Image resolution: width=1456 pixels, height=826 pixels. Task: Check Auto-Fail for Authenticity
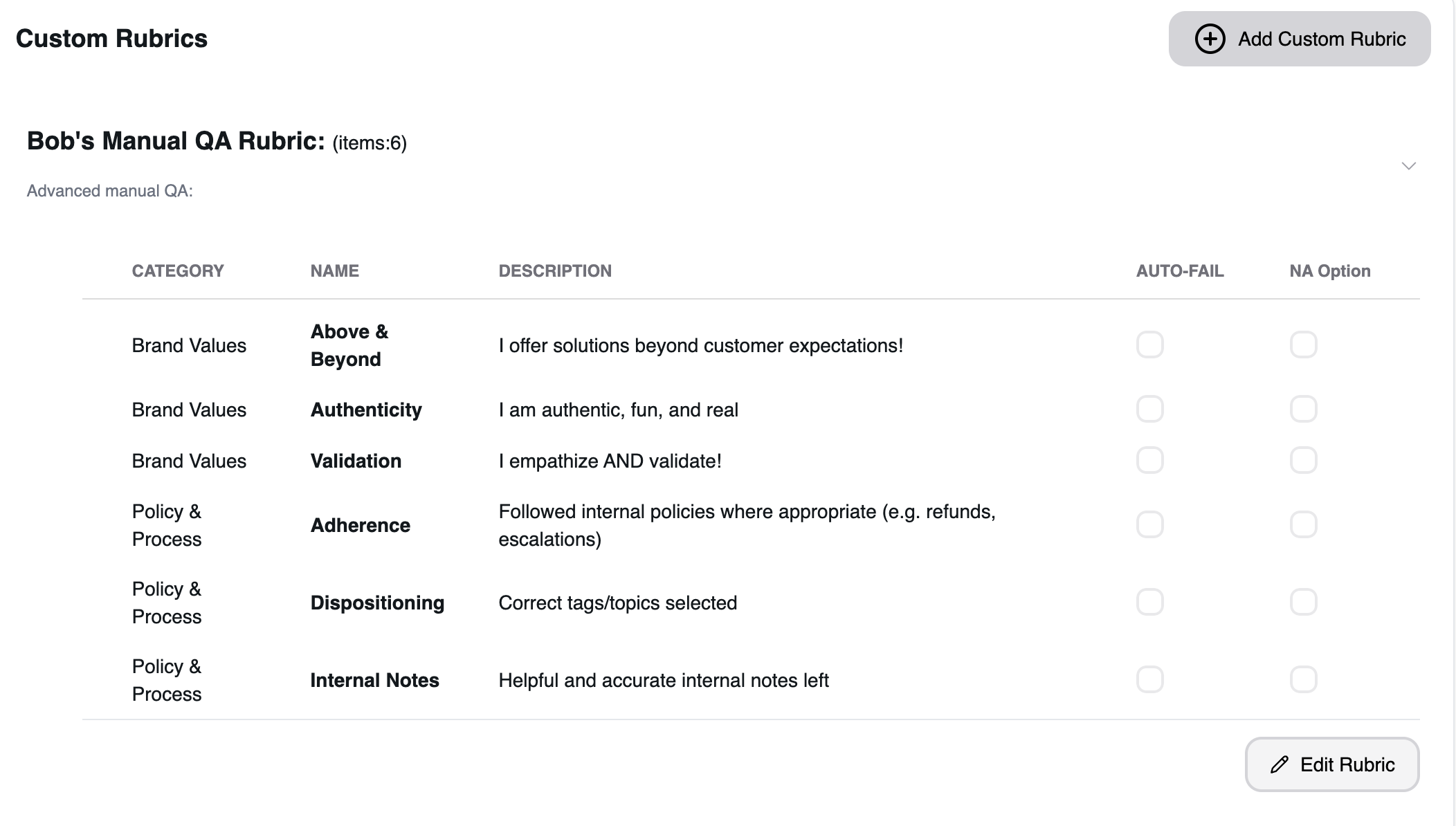pyautogui.click(x=1149, y=409)
